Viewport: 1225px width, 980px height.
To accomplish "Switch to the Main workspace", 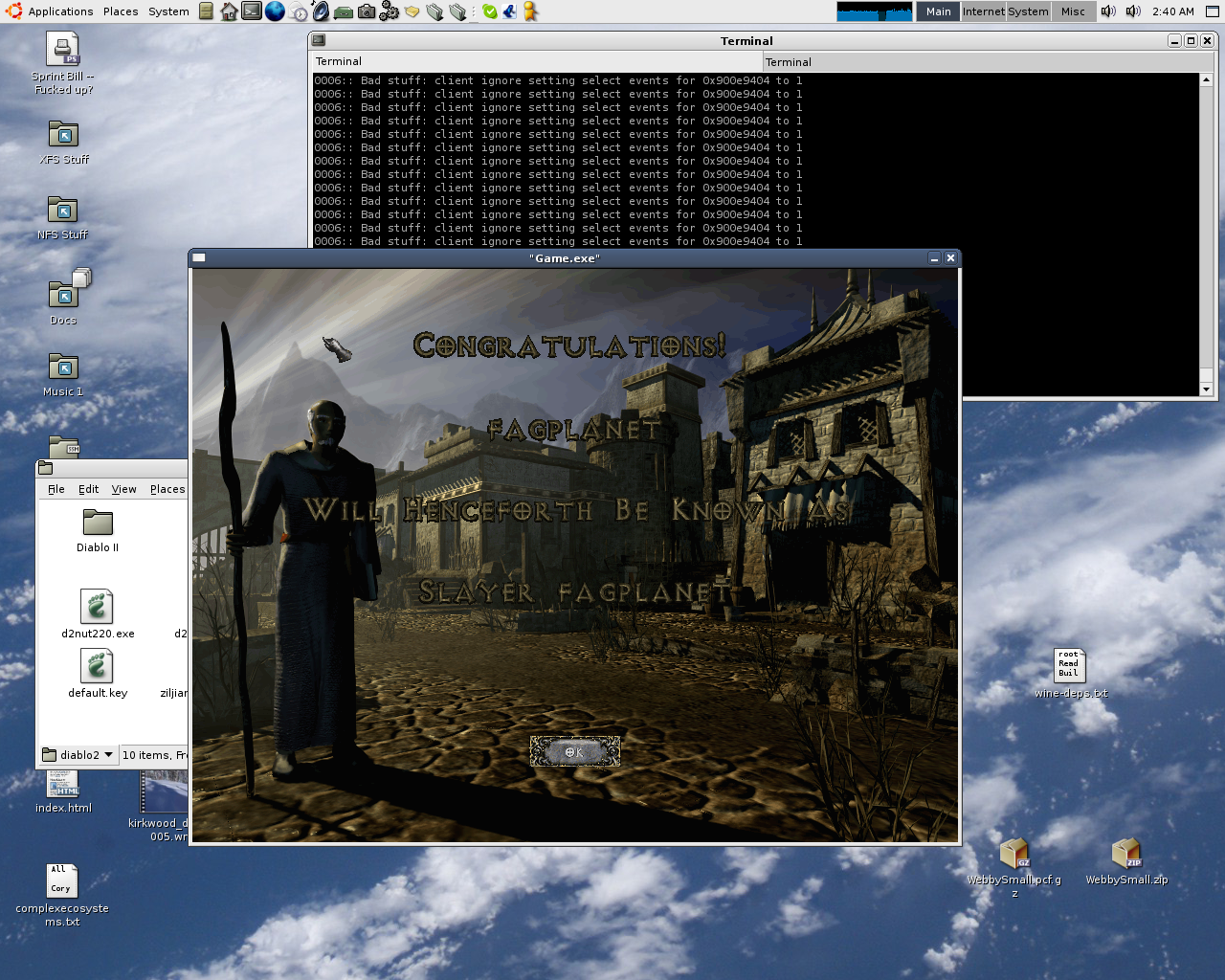I will [938, 11].
